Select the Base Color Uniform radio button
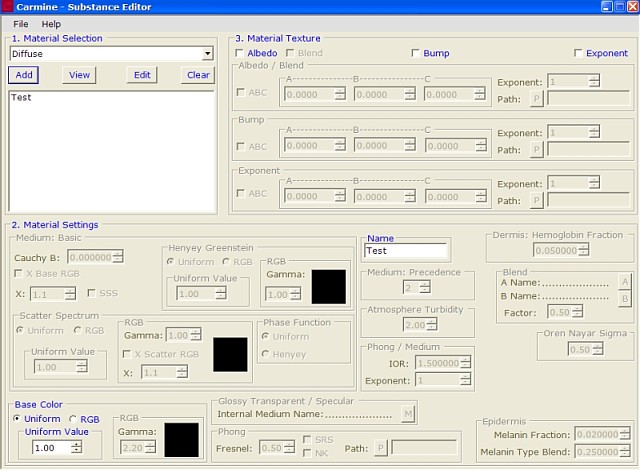640x470 pixels. tap(18, 419)
